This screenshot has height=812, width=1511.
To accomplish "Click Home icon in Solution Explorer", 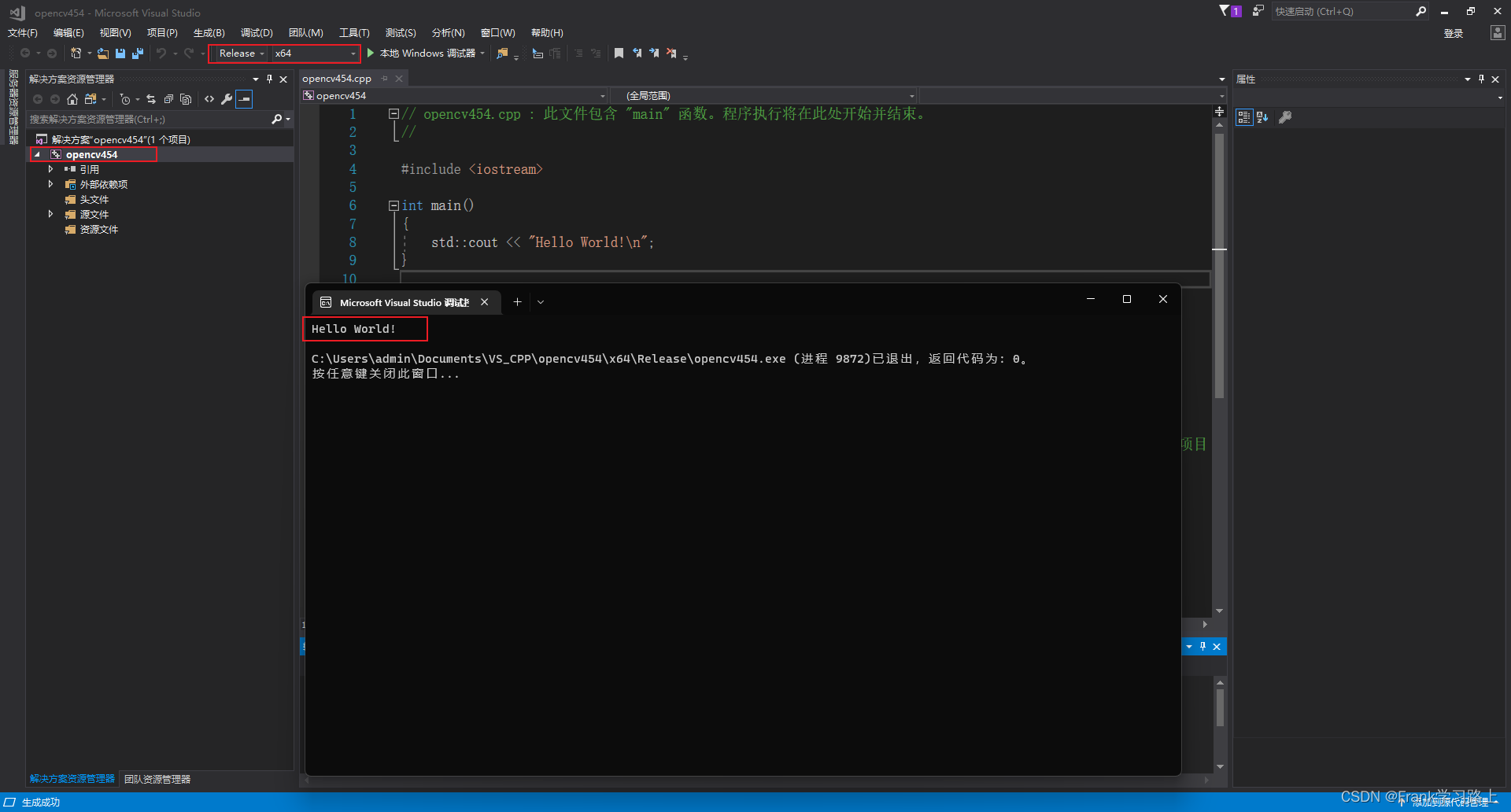I will [x=72, y=99].
